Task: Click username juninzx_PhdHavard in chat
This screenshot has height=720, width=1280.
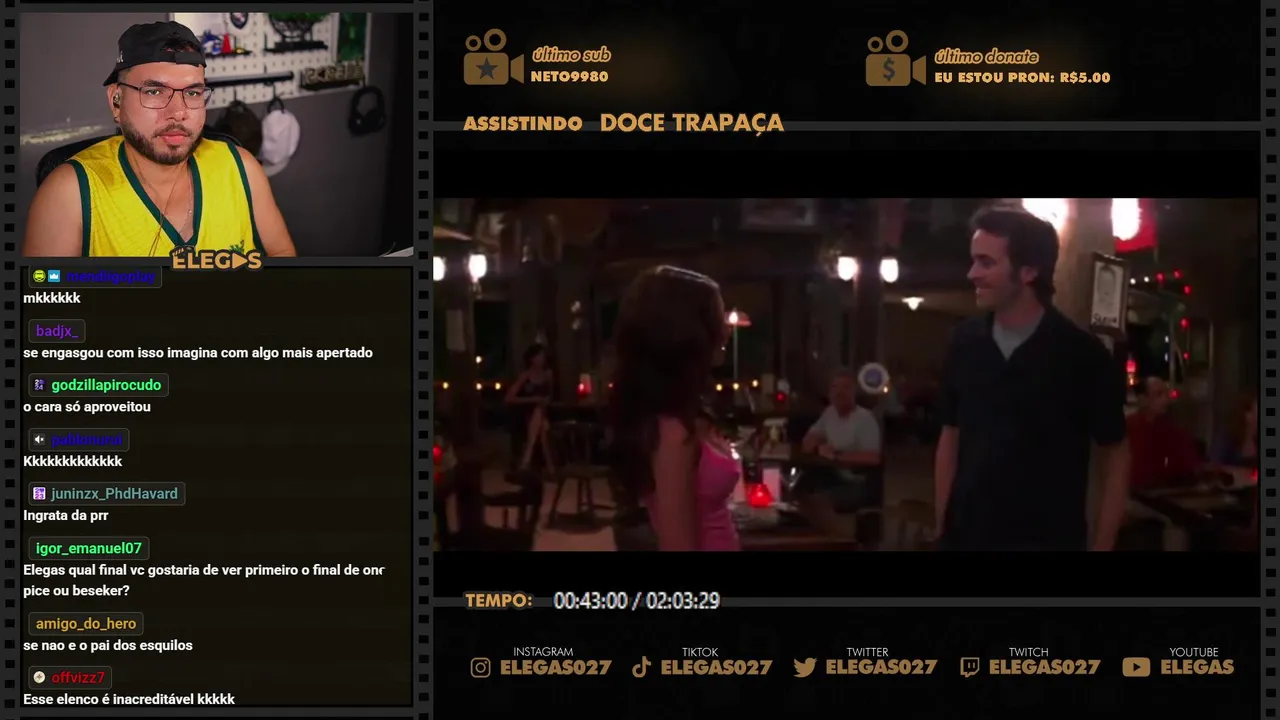Action: 114,494
